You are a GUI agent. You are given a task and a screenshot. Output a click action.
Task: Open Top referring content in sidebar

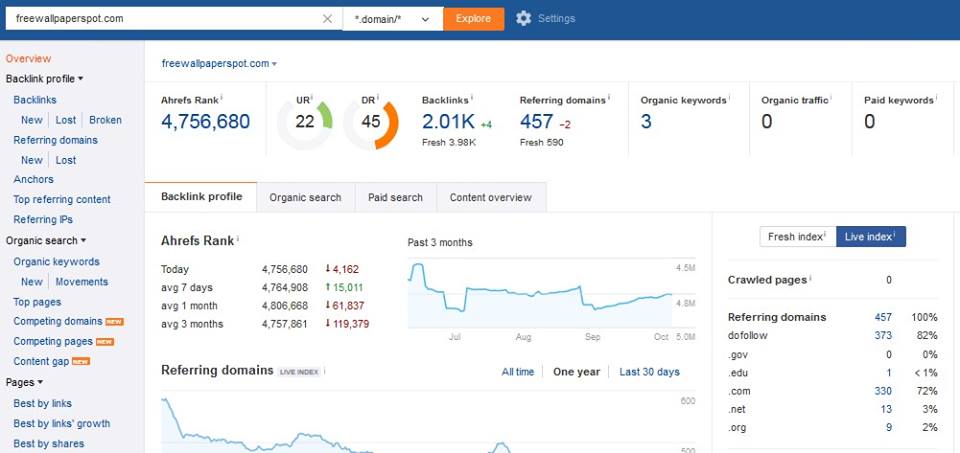click(x=62, y=199)
